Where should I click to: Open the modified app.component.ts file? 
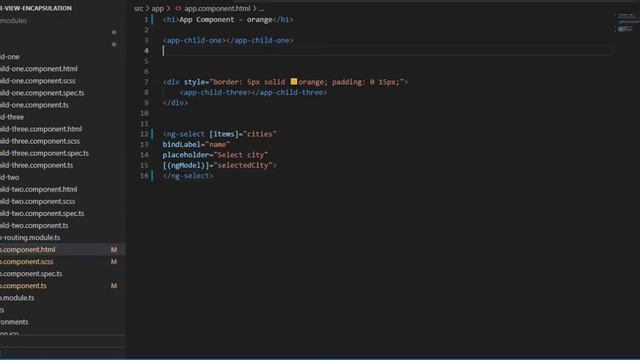click(x=23, y=286)
